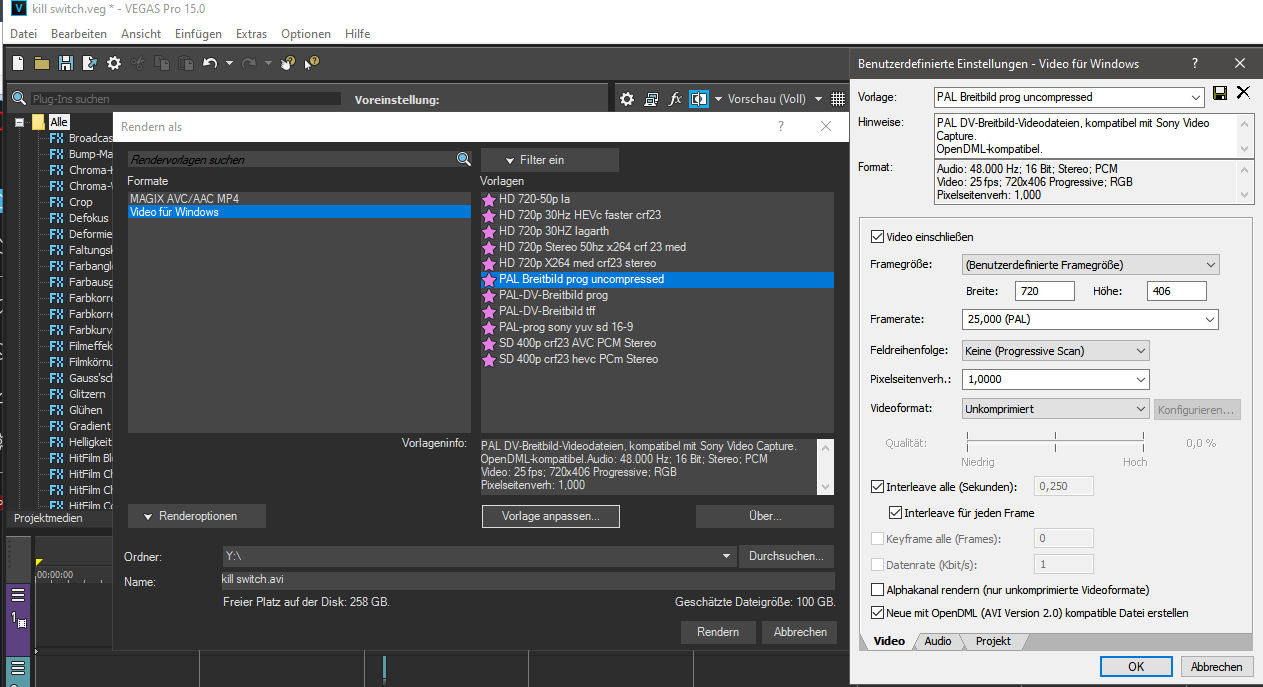
Task: Click the Über button
Action: click(765, 516)
